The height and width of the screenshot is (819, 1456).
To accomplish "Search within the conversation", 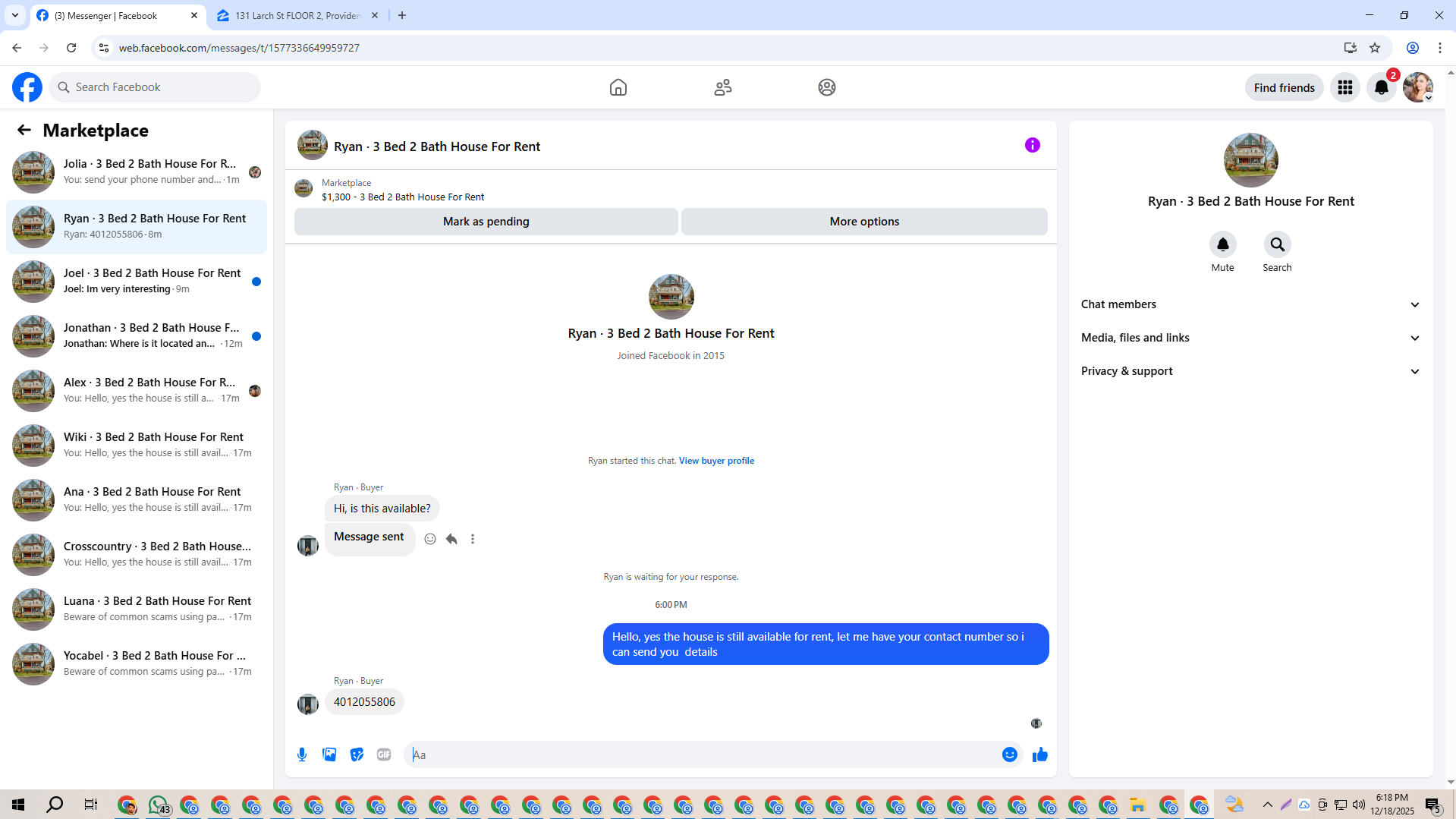I will (x=1278, y=244).
